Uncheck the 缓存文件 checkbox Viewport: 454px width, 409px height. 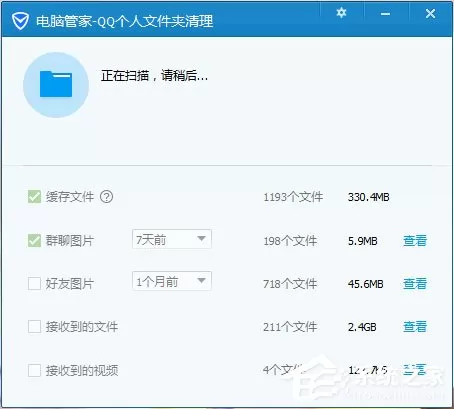tap(34, 197)
